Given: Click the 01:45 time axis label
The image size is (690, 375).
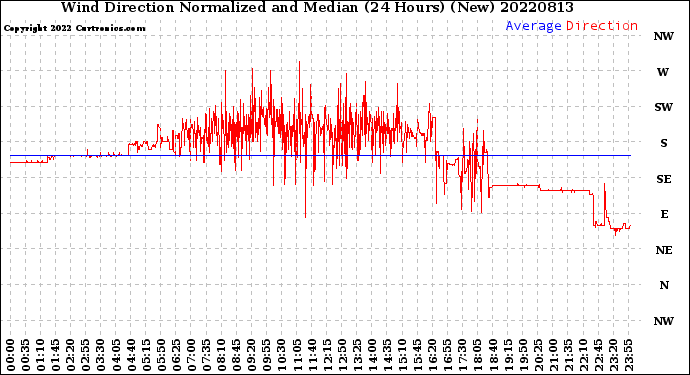Looking at the screenshot, I should [55, 355].
